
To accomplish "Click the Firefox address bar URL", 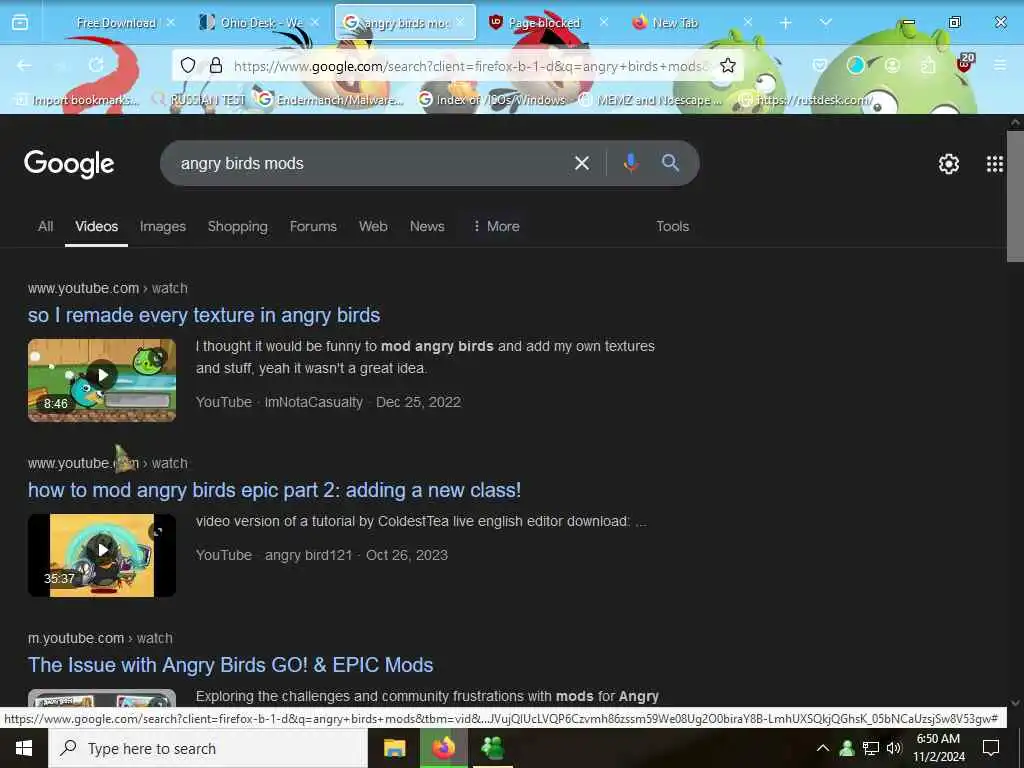I will [x=470, y=65].
